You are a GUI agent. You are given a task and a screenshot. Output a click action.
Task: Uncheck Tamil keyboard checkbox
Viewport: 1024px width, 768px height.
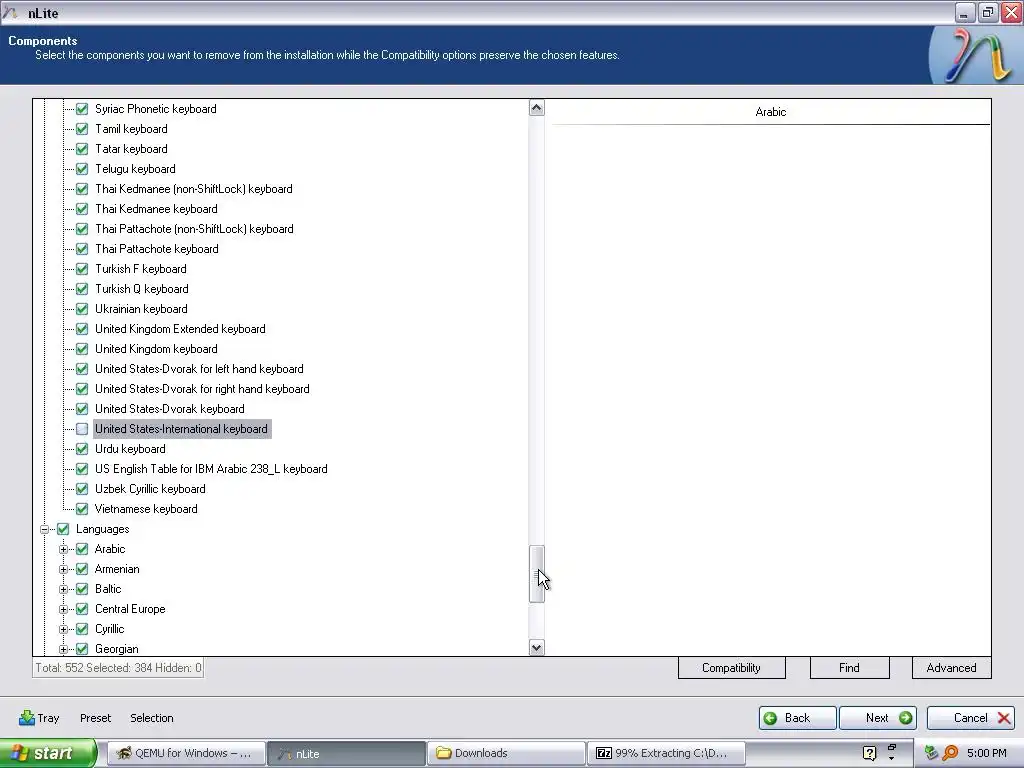click(82, 129)
